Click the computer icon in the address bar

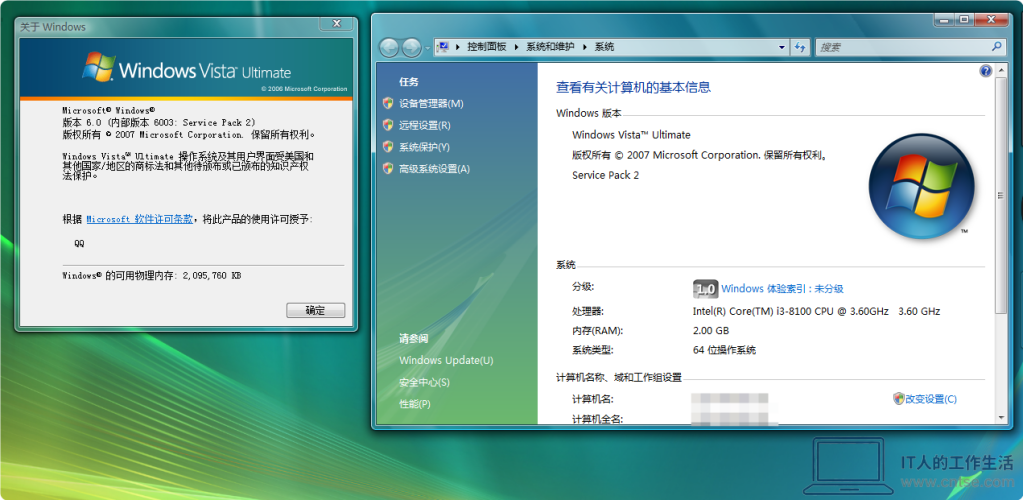click(x=443, y=47)
